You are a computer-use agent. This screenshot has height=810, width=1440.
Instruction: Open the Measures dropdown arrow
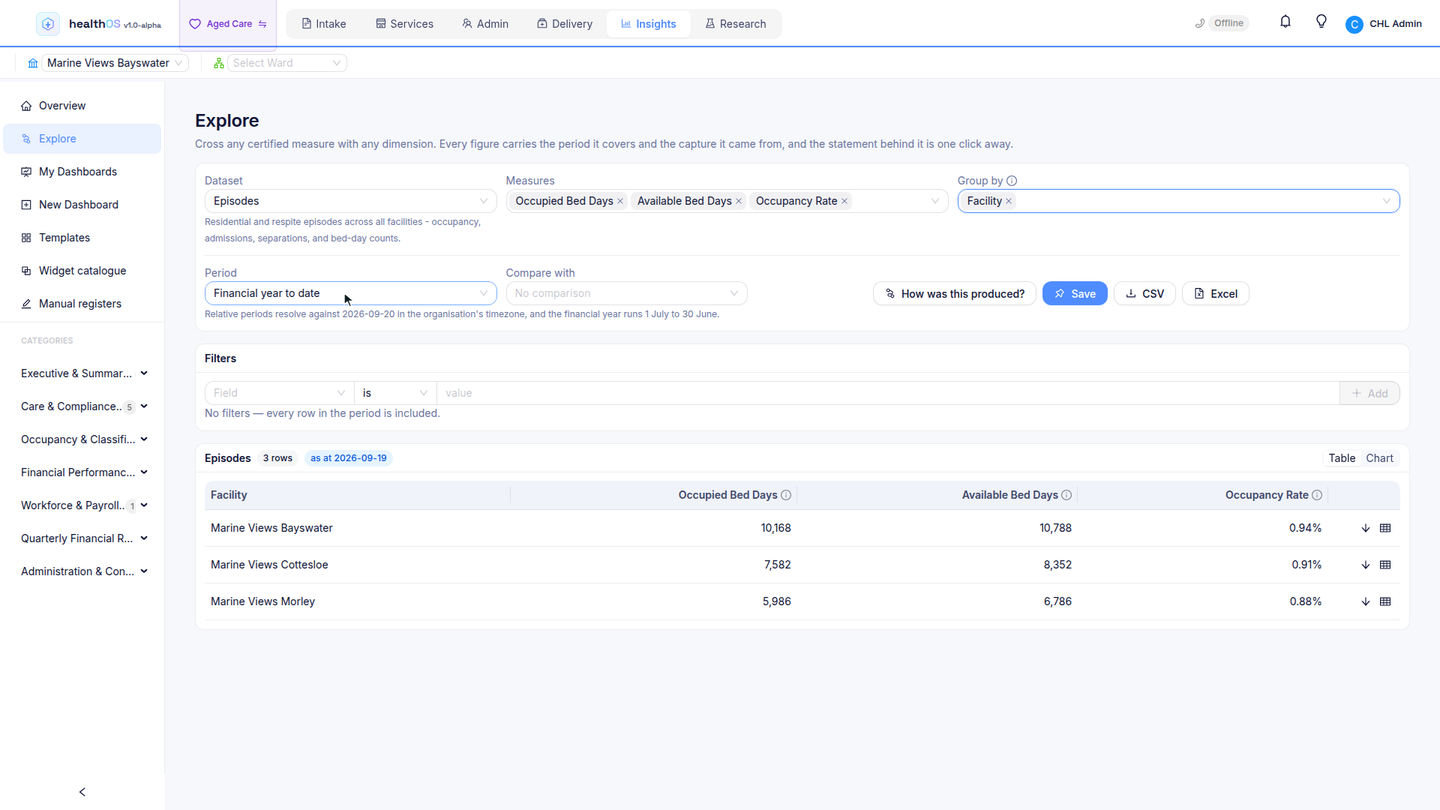coord(935,201)
